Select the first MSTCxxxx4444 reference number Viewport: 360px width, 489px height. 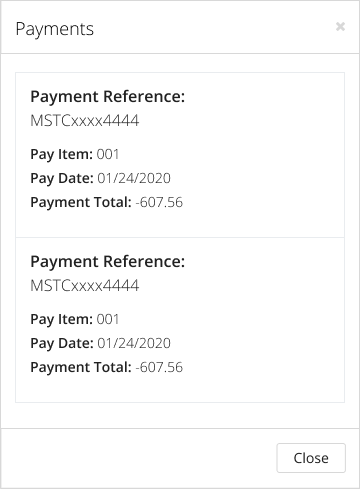85,120
